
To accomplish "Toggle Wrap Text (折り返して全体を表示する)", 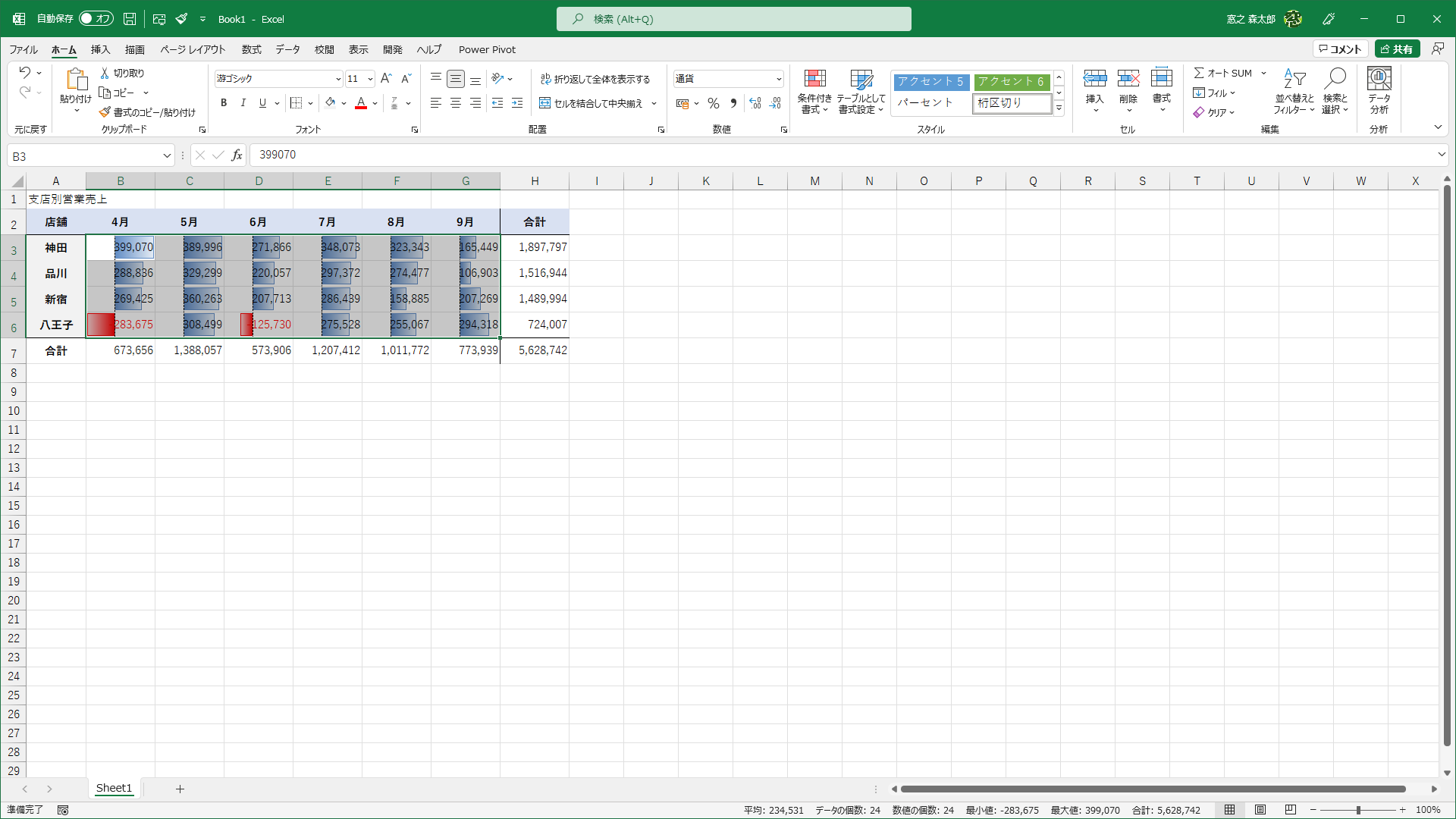I will 595,79.
